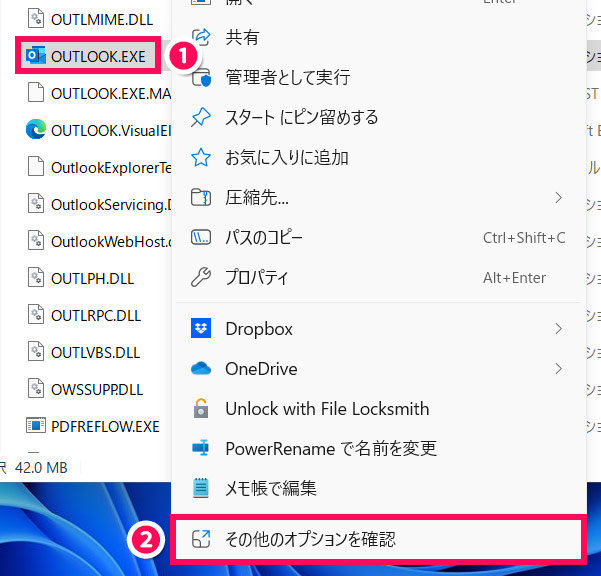The height and width of the screenshot is (576, 601).
Task: Click the wrench icon for プロパティ
Action: tap(201, 277)
